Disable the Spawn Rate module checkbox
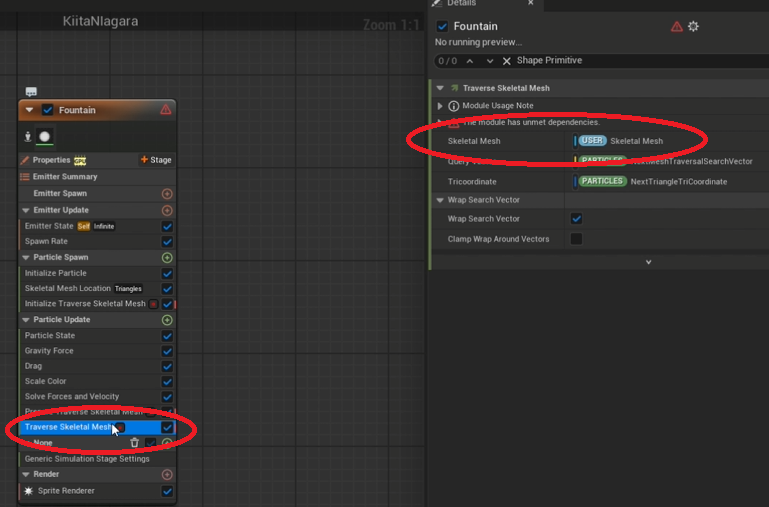The height and width of the screenshot is (507, 769). pyautogui.click(x=167, y=242)
